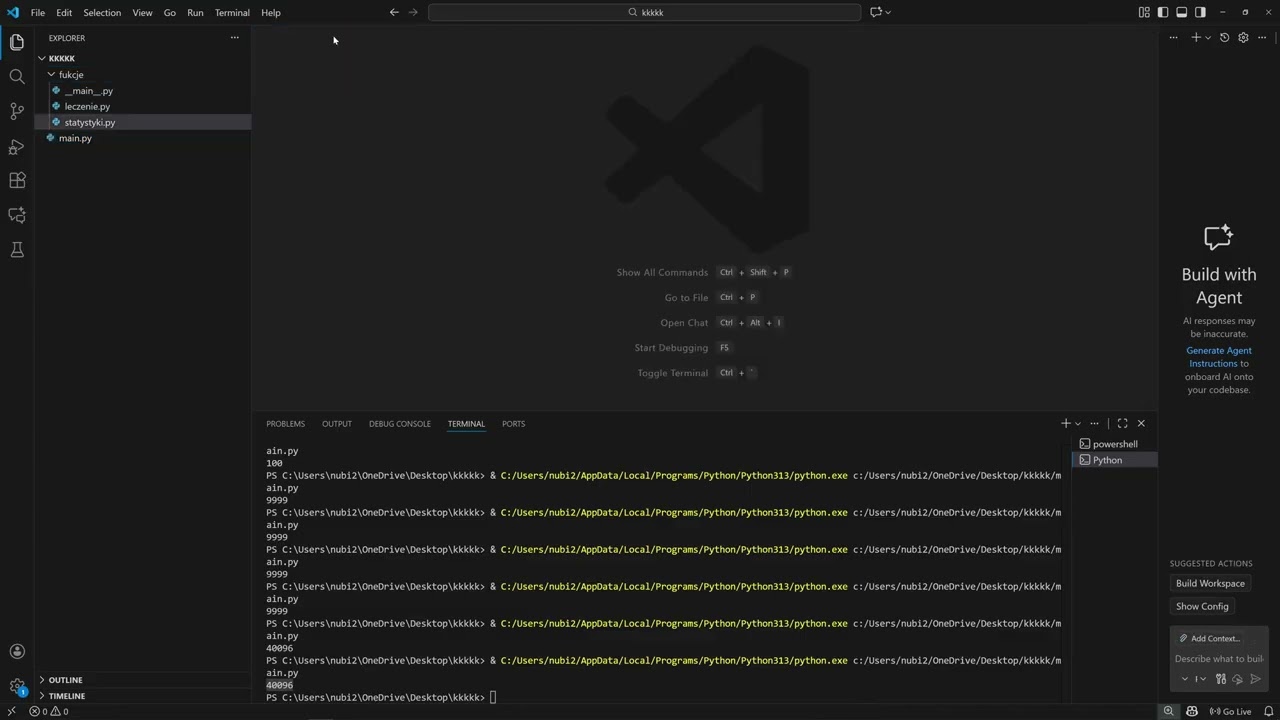The image size is (1280, 720).
Task: Switch to the Output tab
Action: [337, 424]
